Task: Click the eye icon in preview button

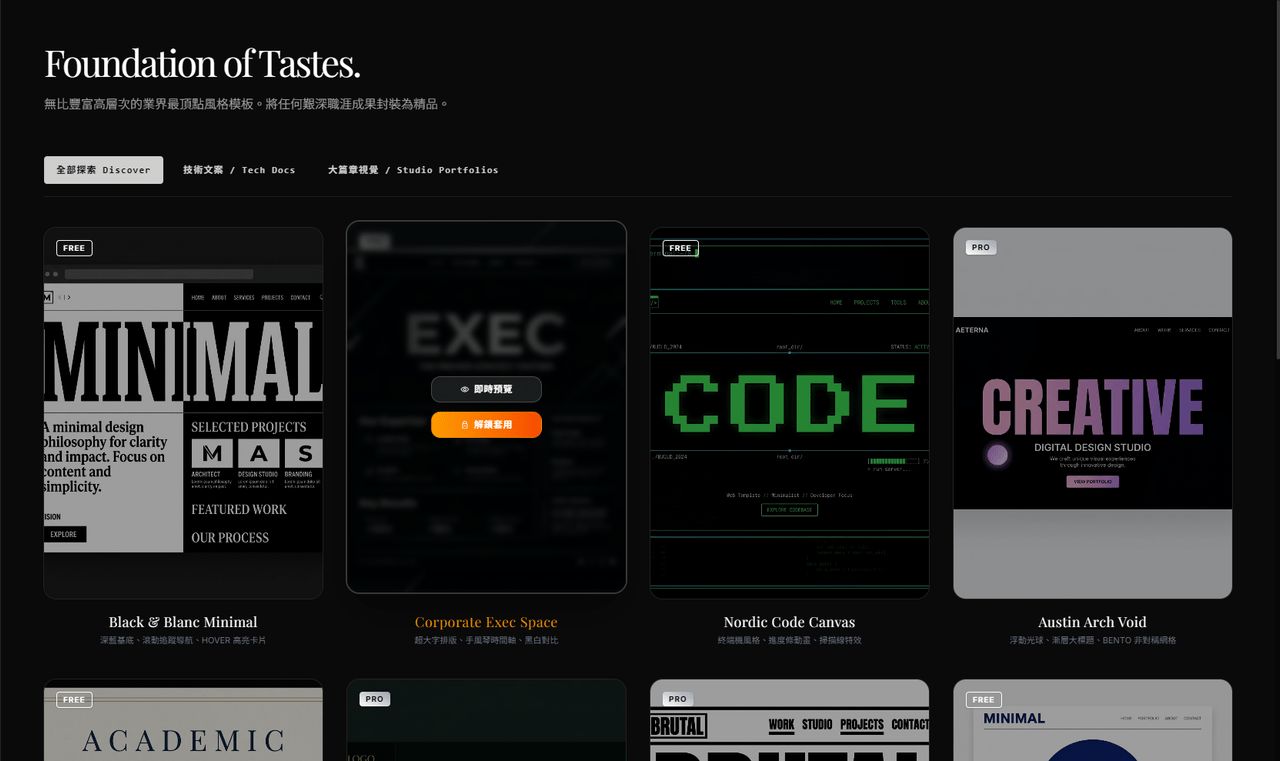Action: [465, 389]
